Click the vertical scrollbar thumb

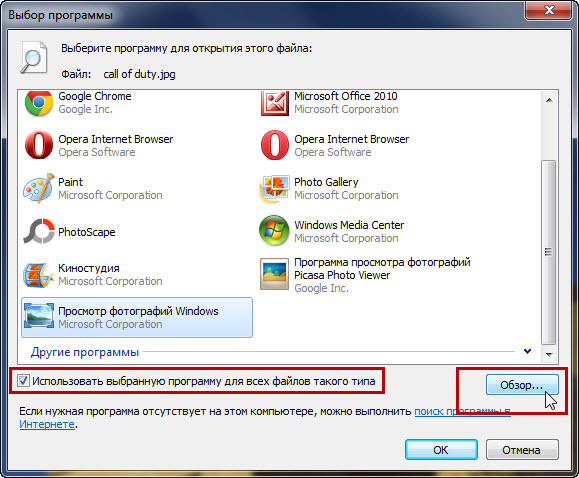coord(549,252)
